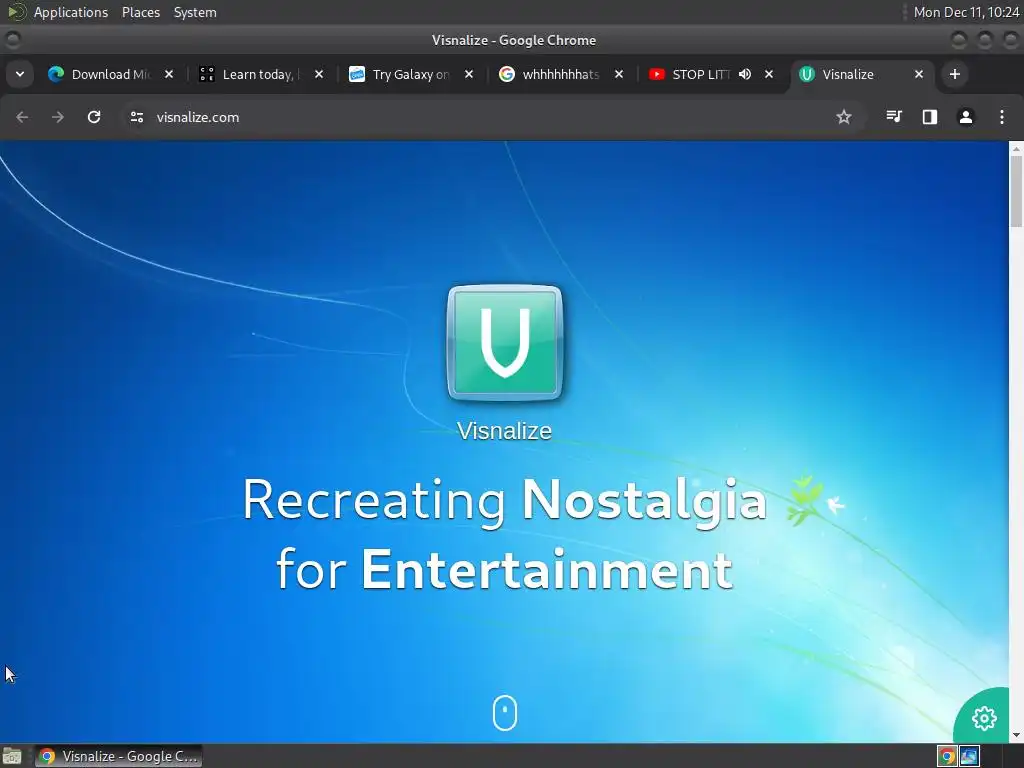This screenshot has width=1024, height=768.
Task: Switch to the whhhhhhhats Google tab
Action: (558, 74)
